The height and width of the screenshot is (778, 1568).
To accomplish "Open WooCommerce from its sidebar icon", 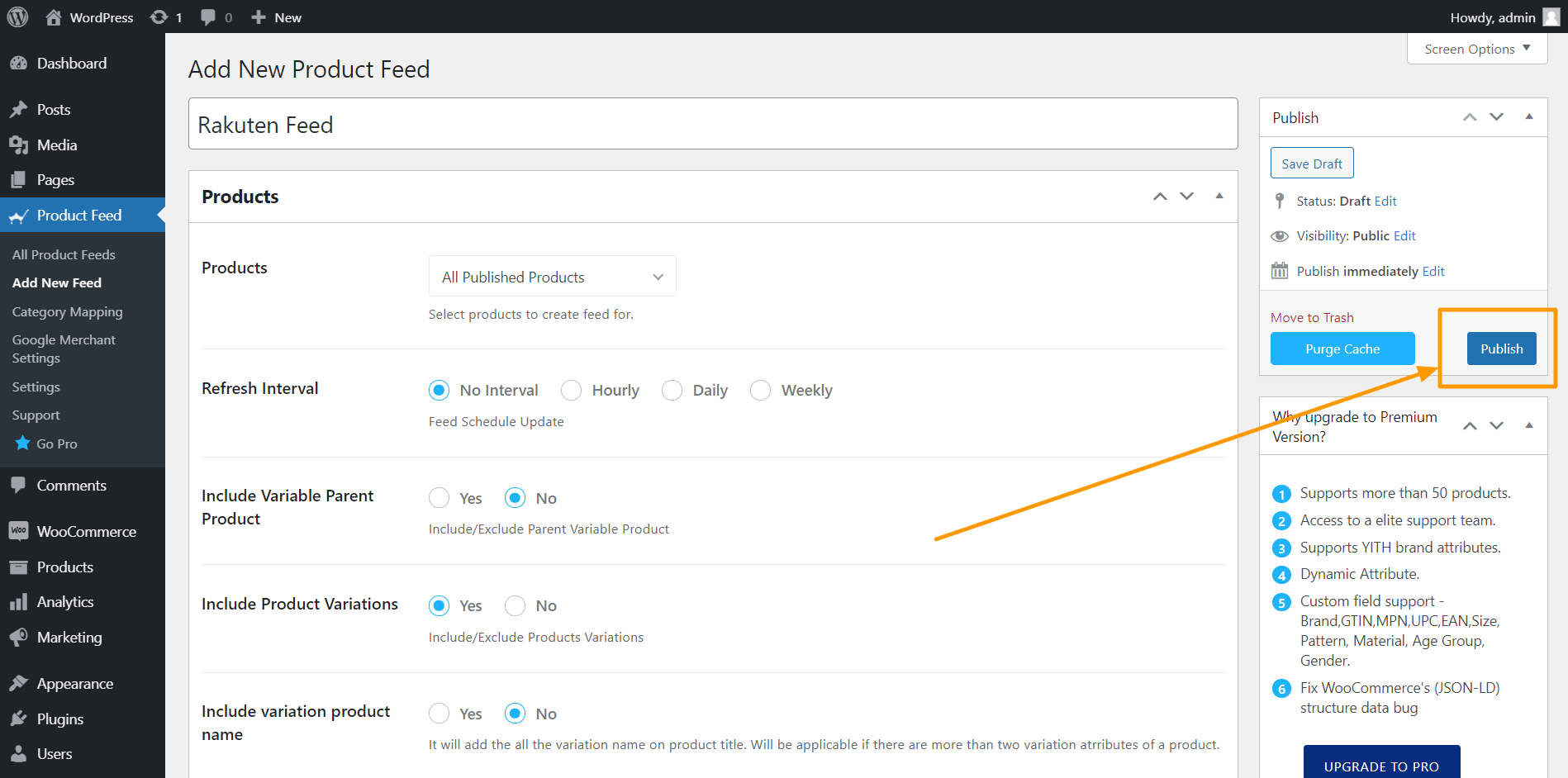I will [x=19, y=531].
